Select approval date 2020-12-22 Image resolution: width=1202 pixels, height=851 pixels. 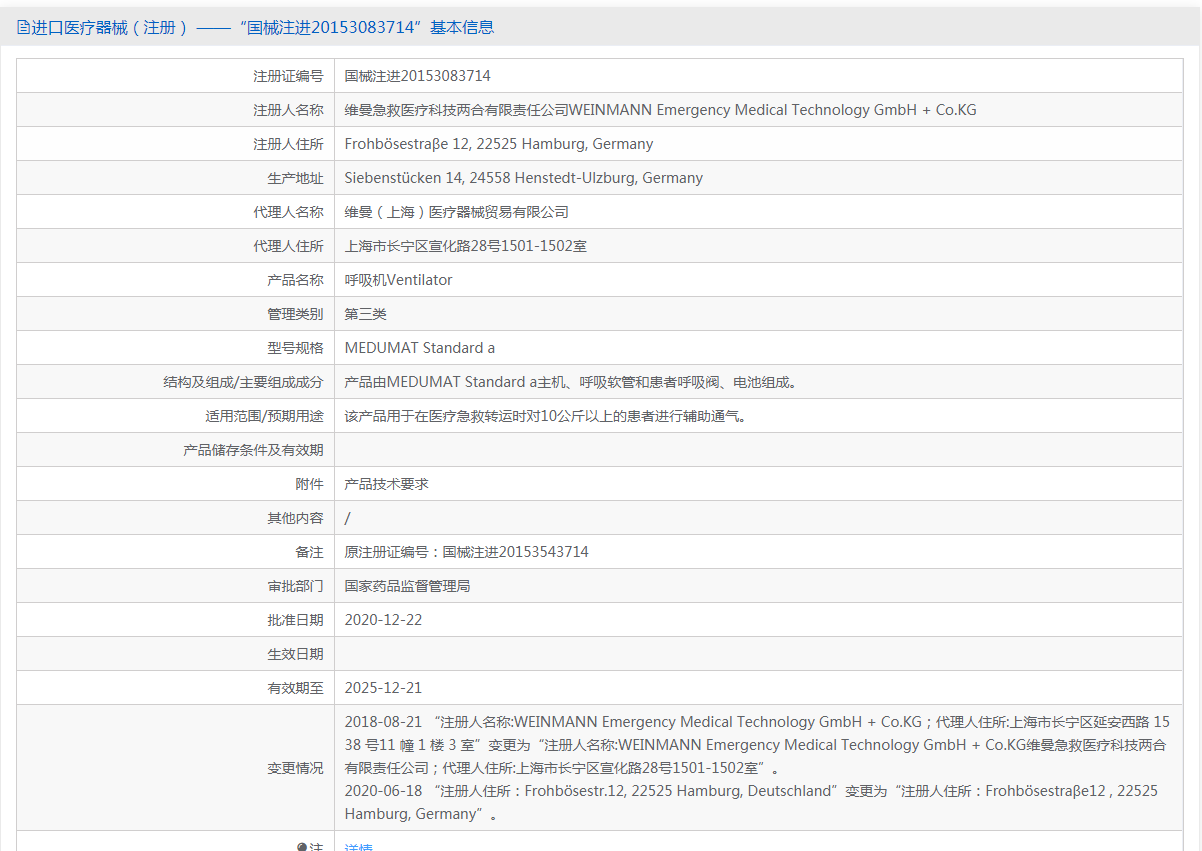pos(384,620)
